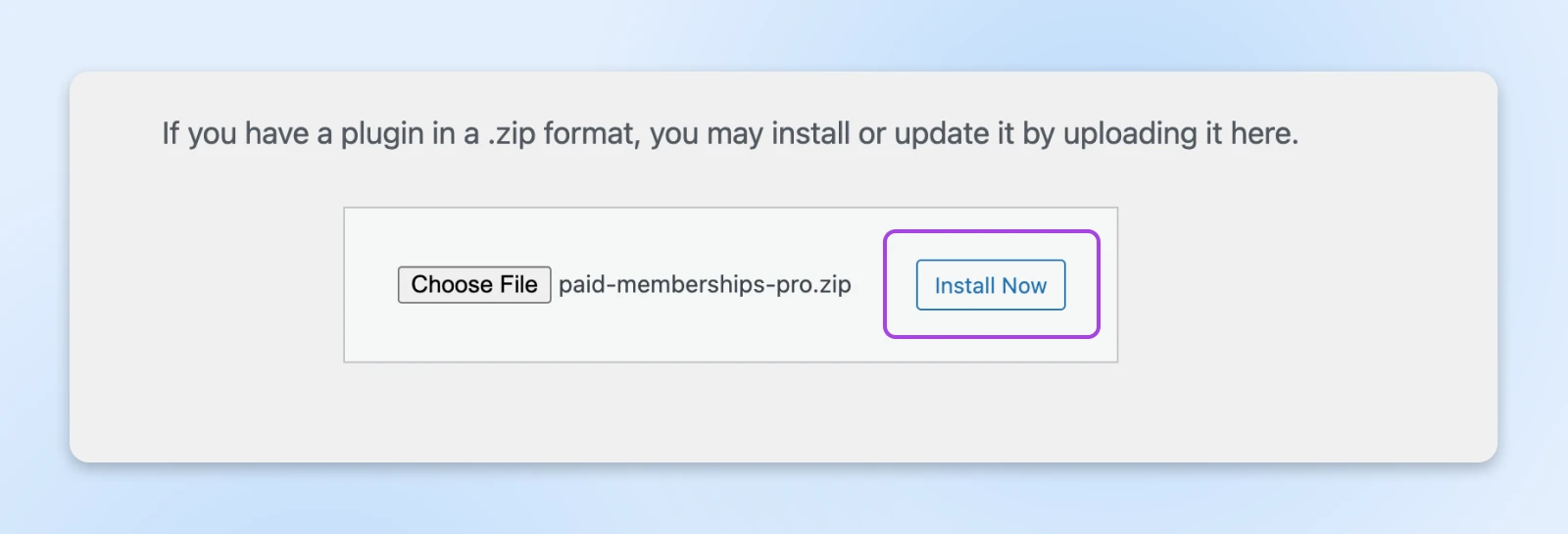Click the word "here." ending the sentence

tap(1264, 134)
